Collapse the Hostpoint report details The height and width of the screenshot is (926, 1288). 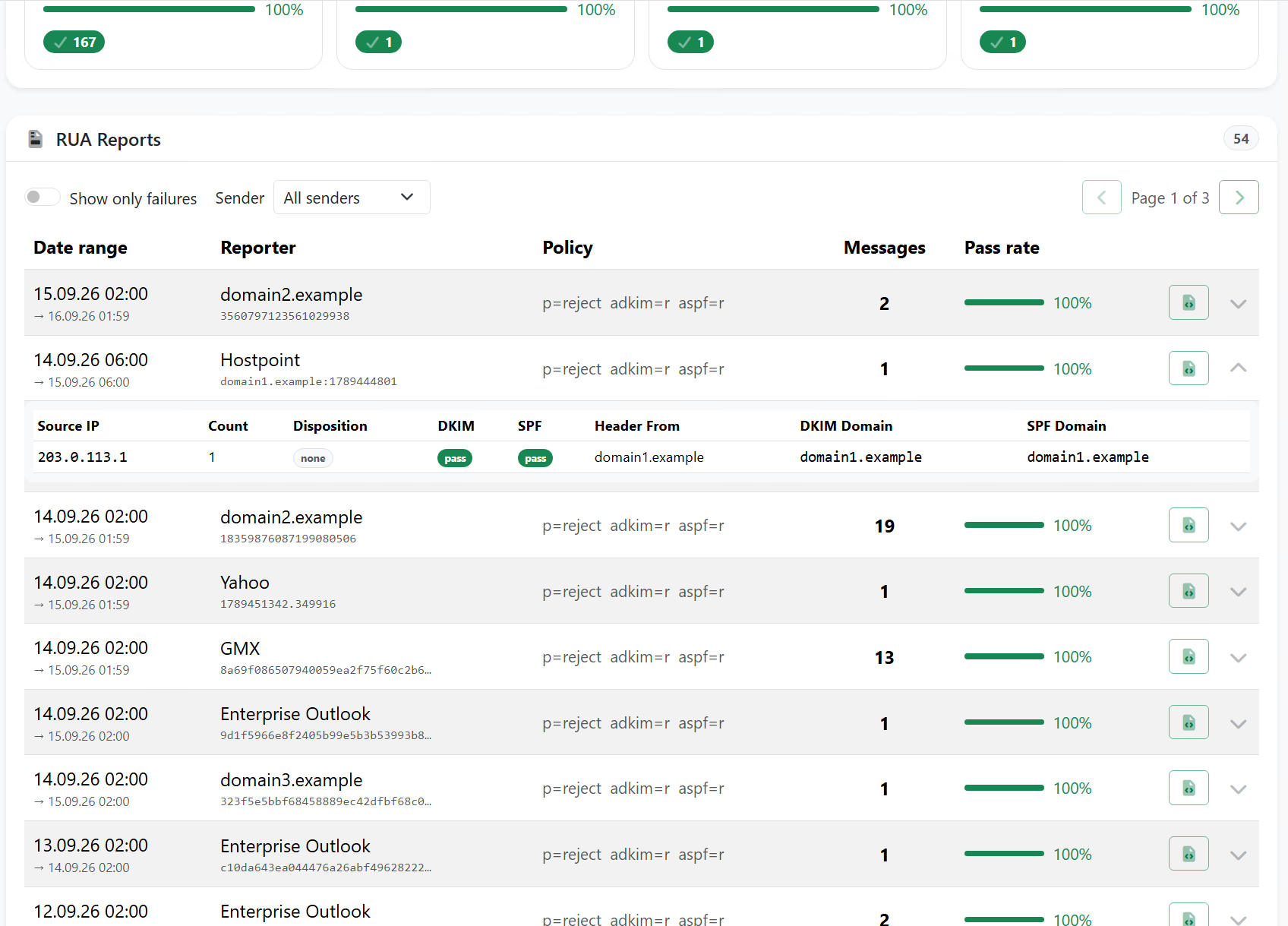[1238, 368]
